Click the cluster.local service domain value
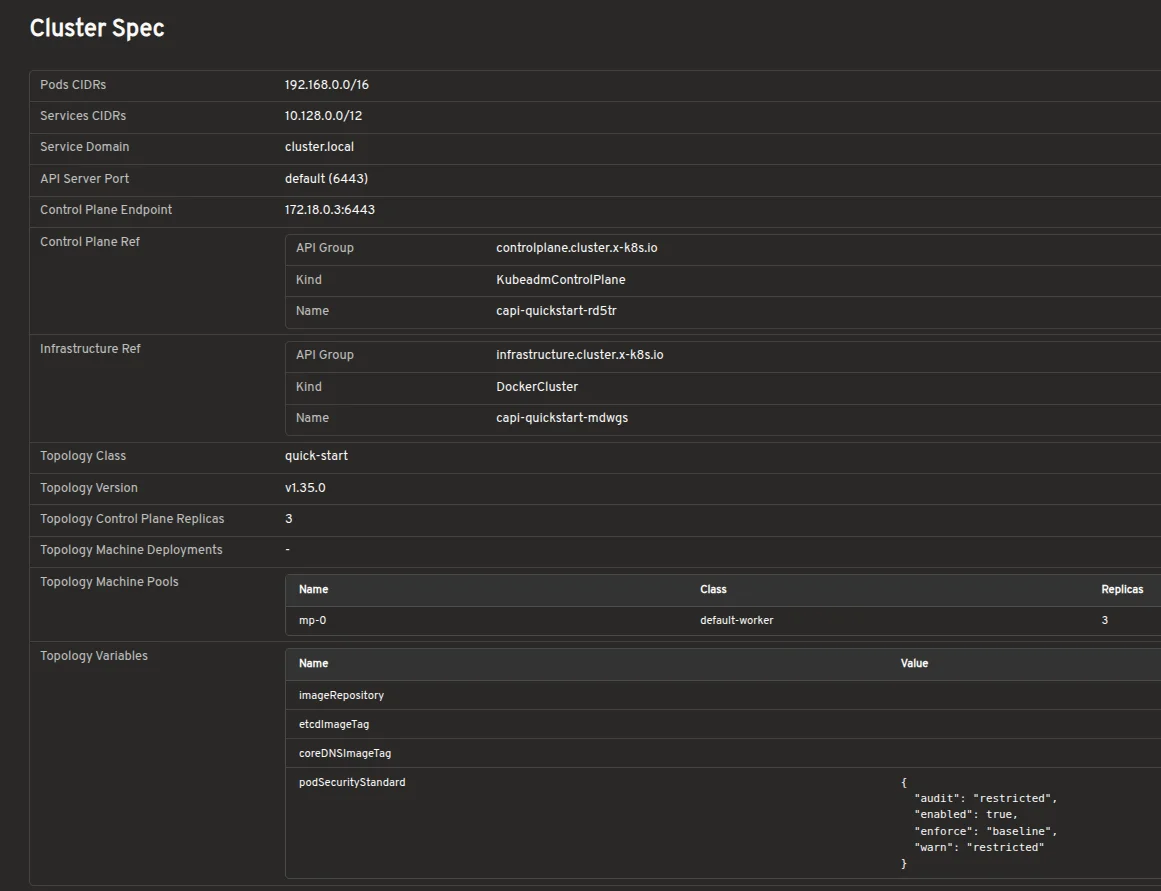 click(319, 147)
